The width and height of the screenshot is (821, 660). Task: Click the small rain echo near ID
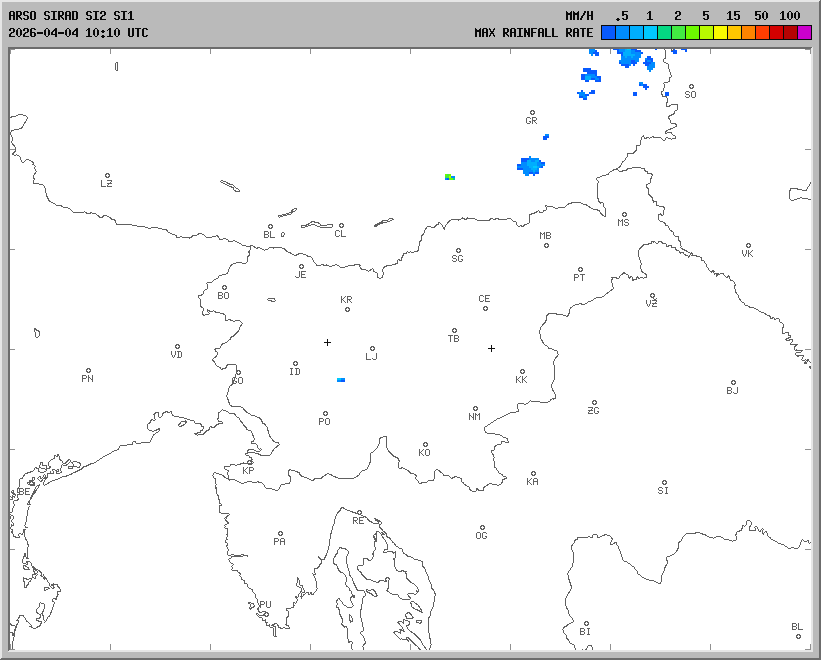(x=341, y=380)
